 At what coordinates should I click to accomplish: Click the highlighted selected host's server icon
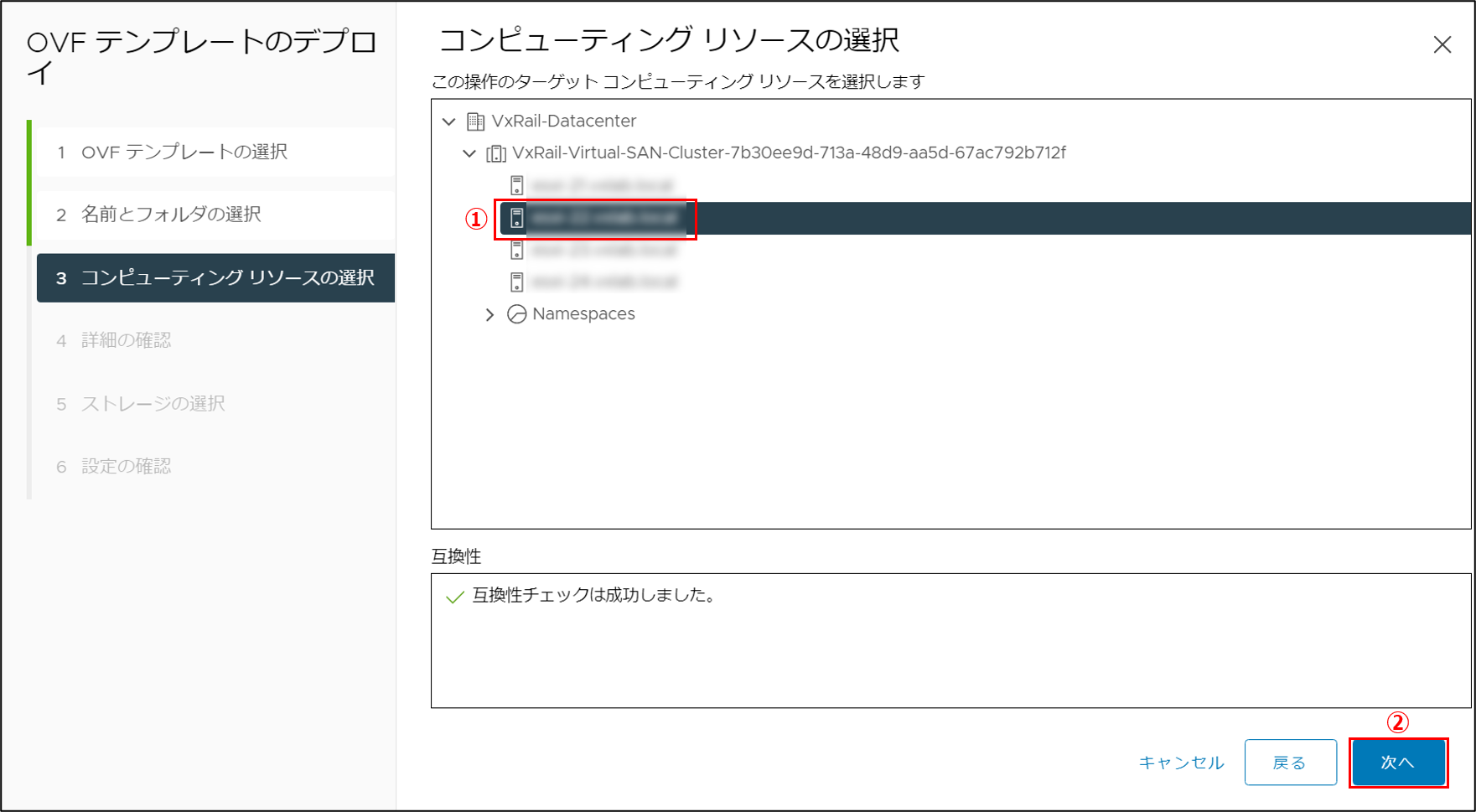[x=516, y=218]
